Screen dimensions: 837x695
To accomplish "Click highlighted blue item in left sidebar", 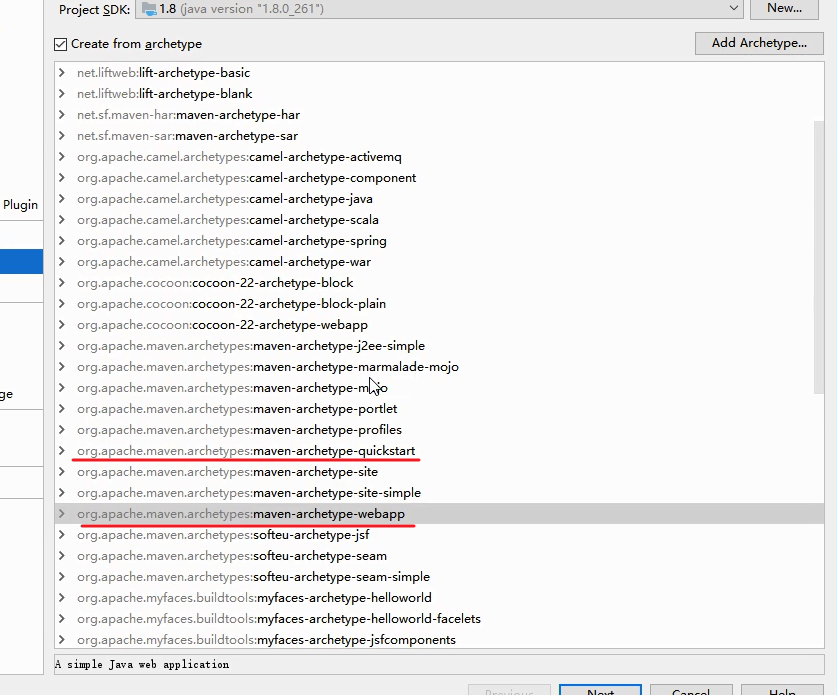I will (21, 262).
